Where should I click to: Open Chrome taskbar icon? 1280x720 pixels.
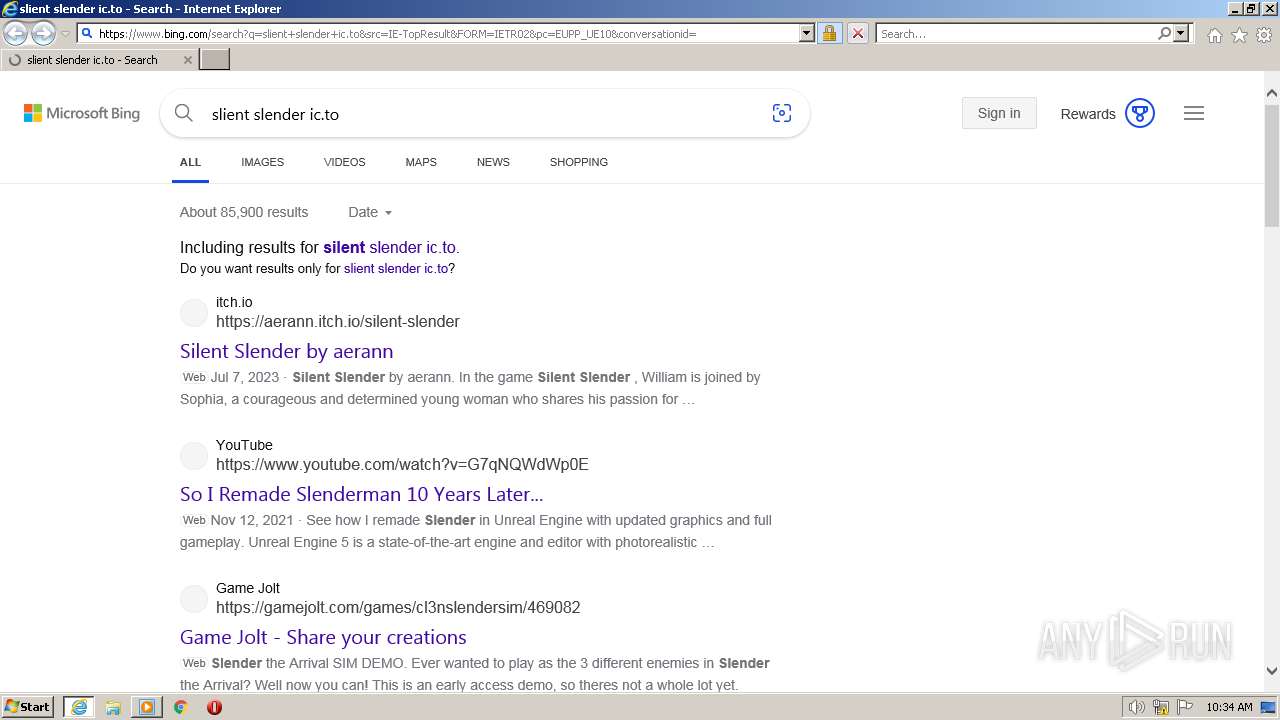click(x=180, y=707)
